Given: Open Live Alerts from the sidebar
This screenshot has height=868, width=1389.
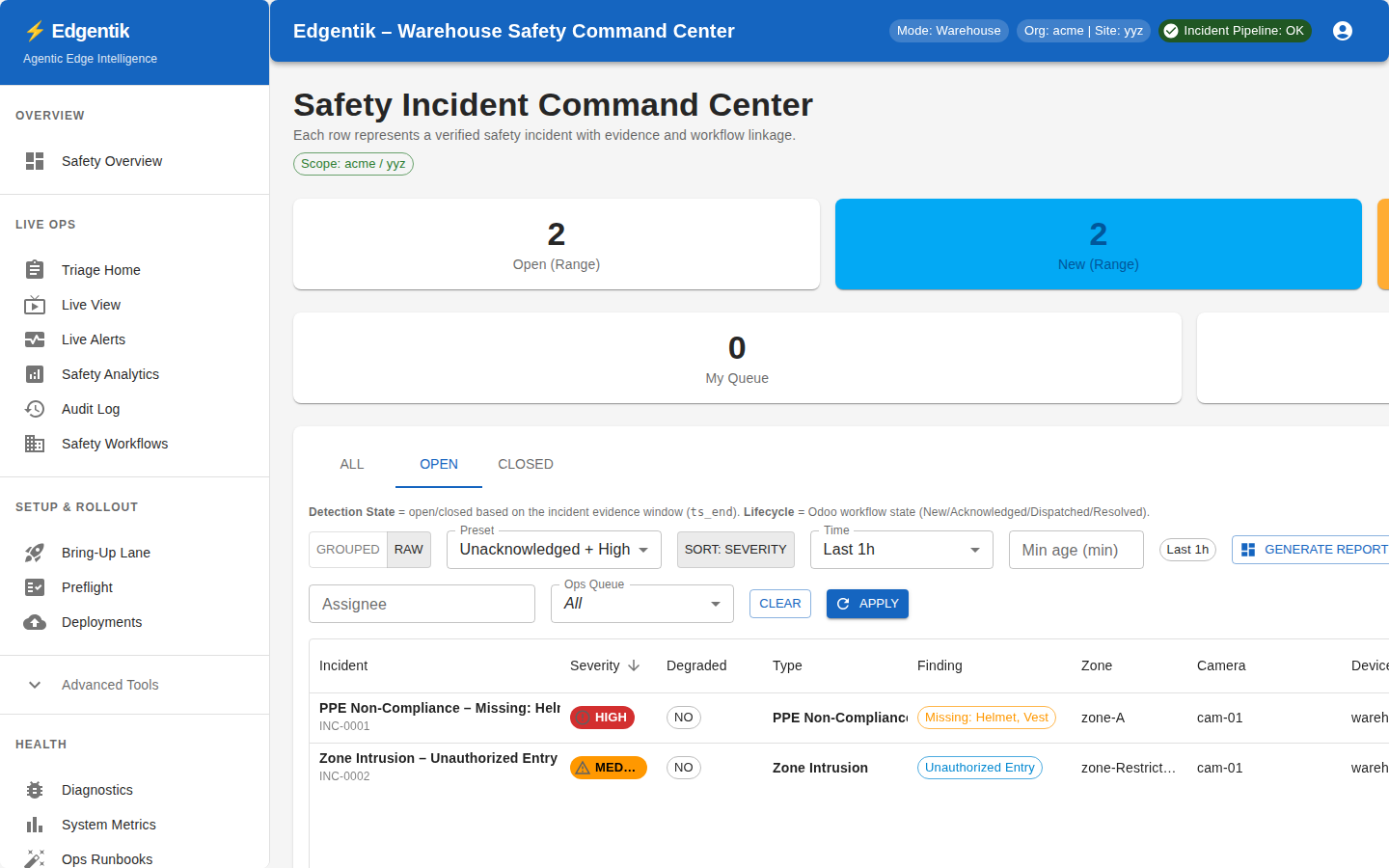Looking at the screenshot, I should pos(35,339).
